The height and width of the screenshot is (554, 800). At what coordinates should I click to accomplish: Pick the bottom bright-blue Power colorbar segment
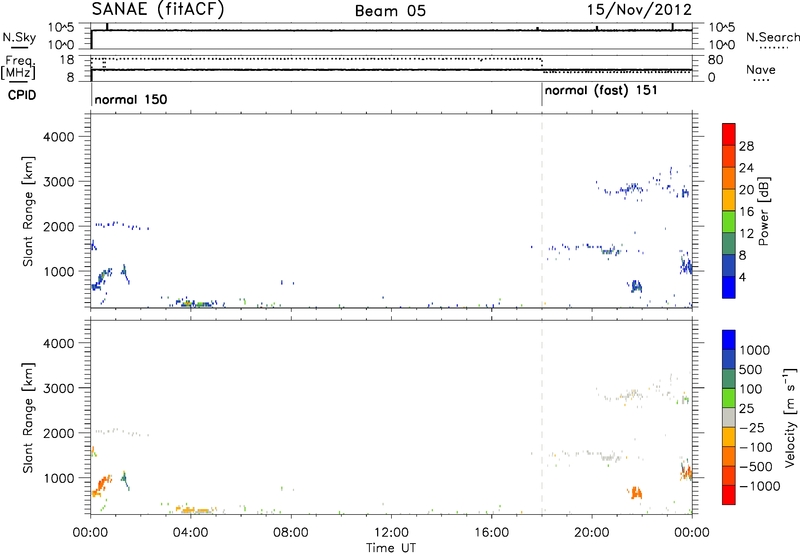729,288
